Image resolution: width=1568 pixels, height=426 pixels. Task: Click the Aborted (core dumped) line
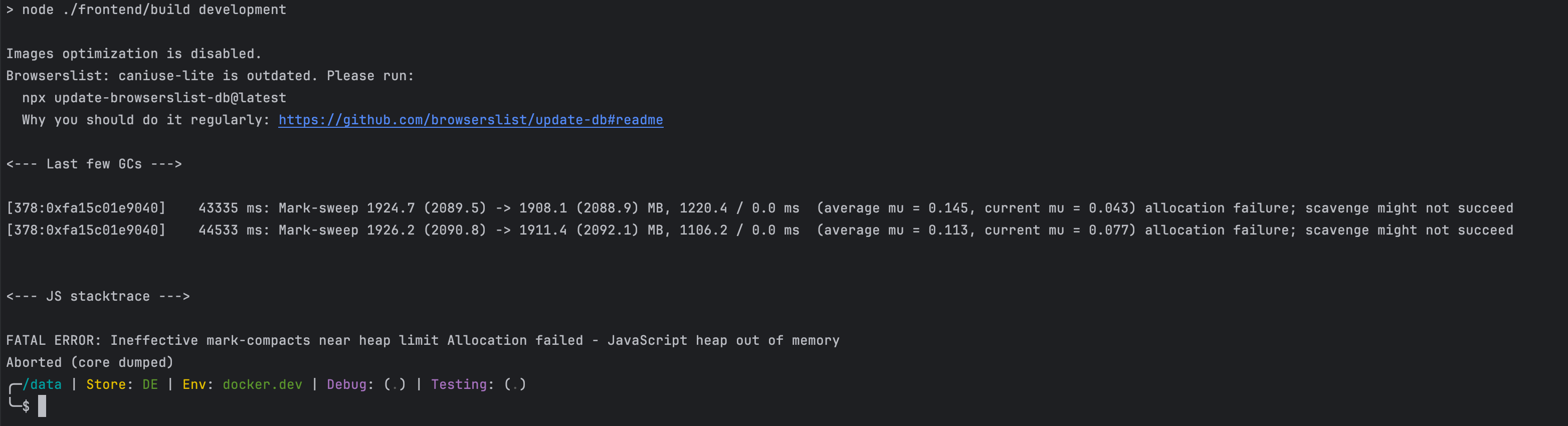[x=90, y=363]
